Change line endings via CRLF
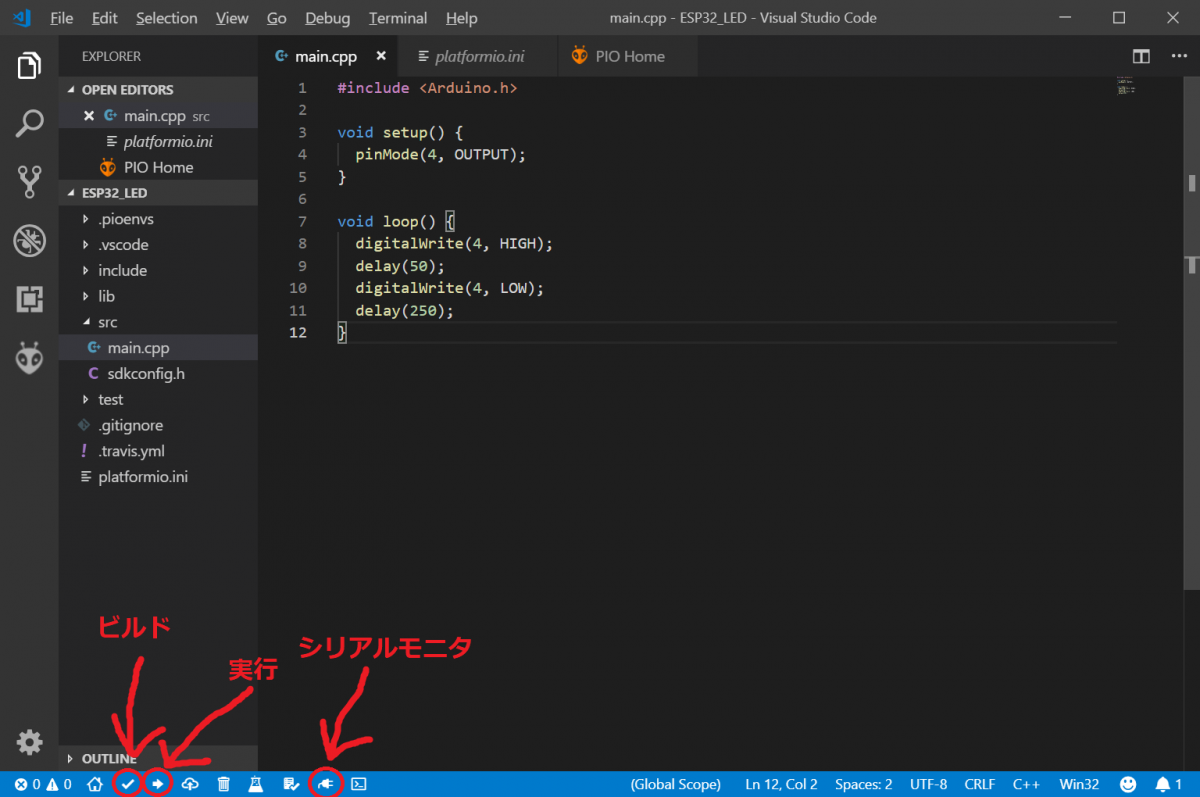 [x=980, y=784]
